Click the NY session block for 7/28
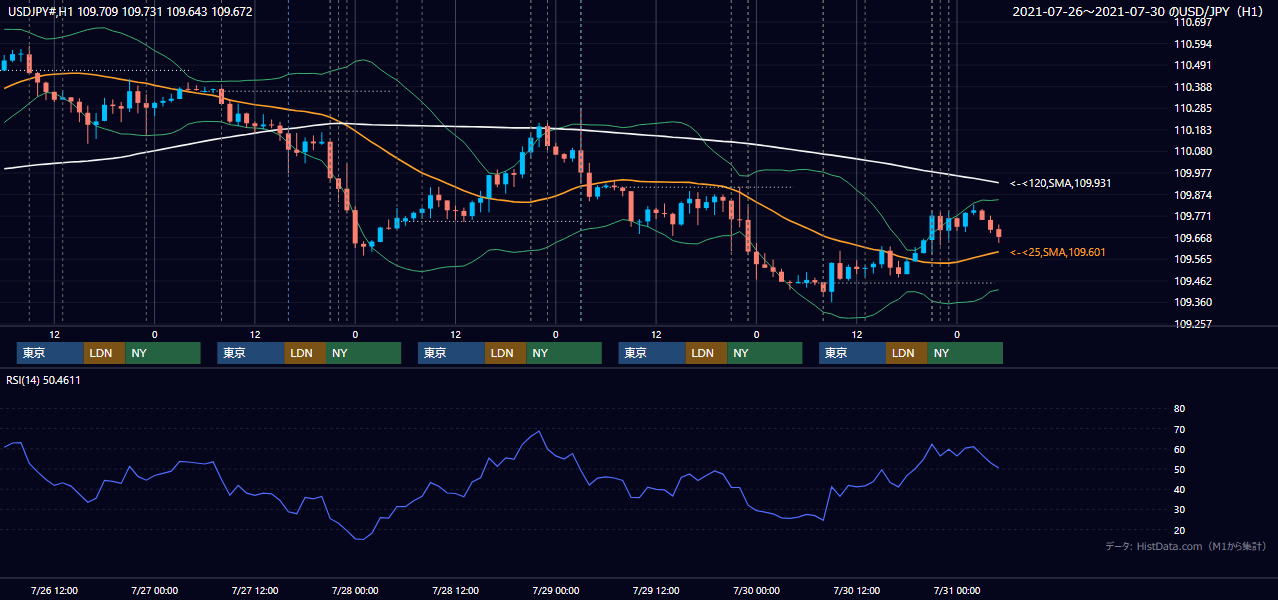The height and width of the screenshot is (600, 1278). [564, 353]
